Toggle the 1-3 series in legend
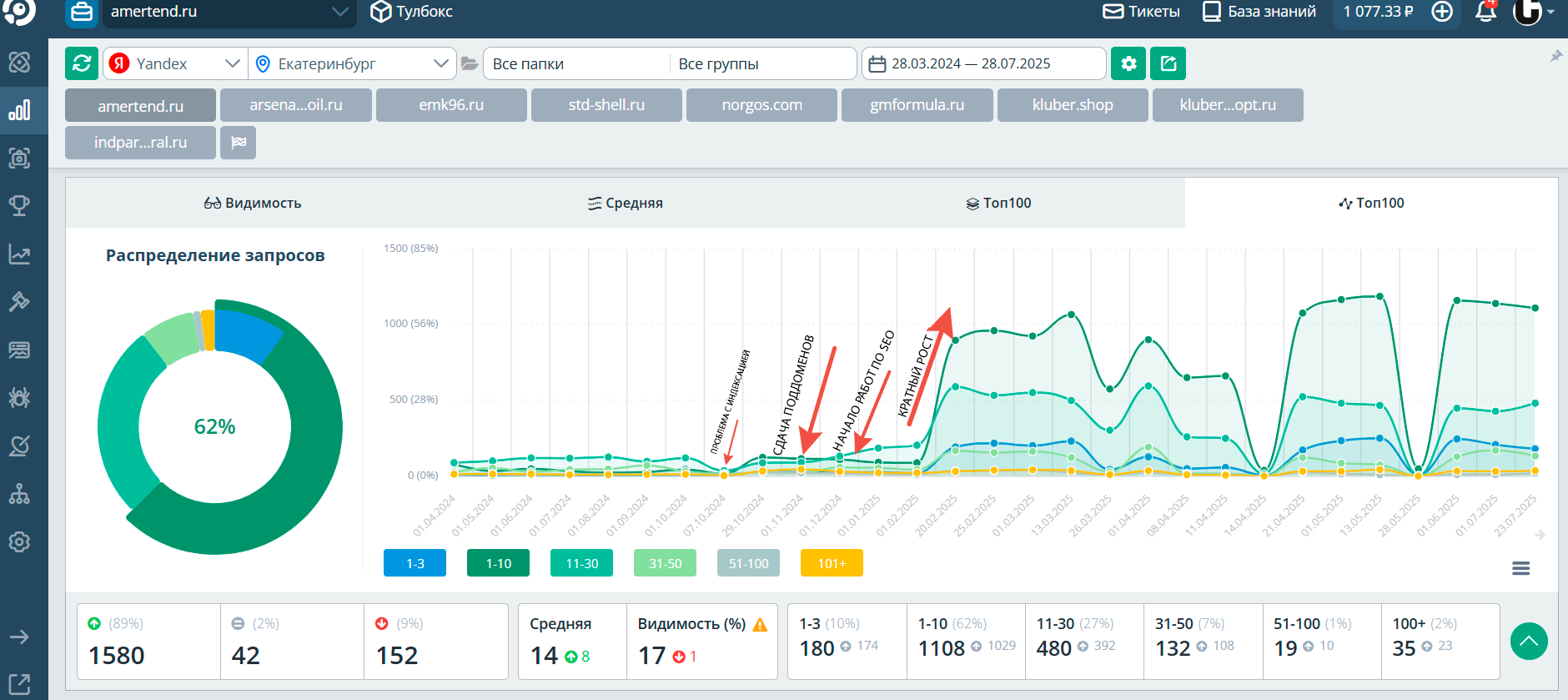Viewport: 1568px width, 700px height. coord(415,563)
